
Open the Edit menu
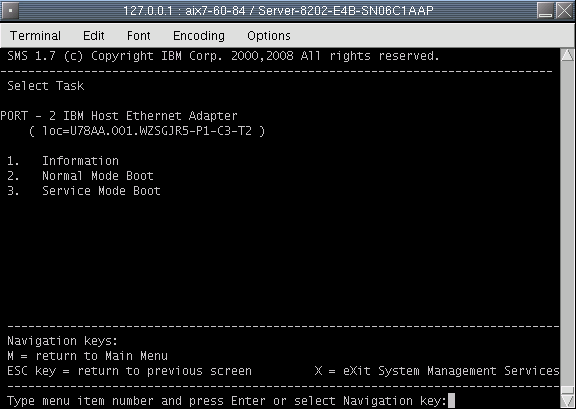click(x=94, y=36)
